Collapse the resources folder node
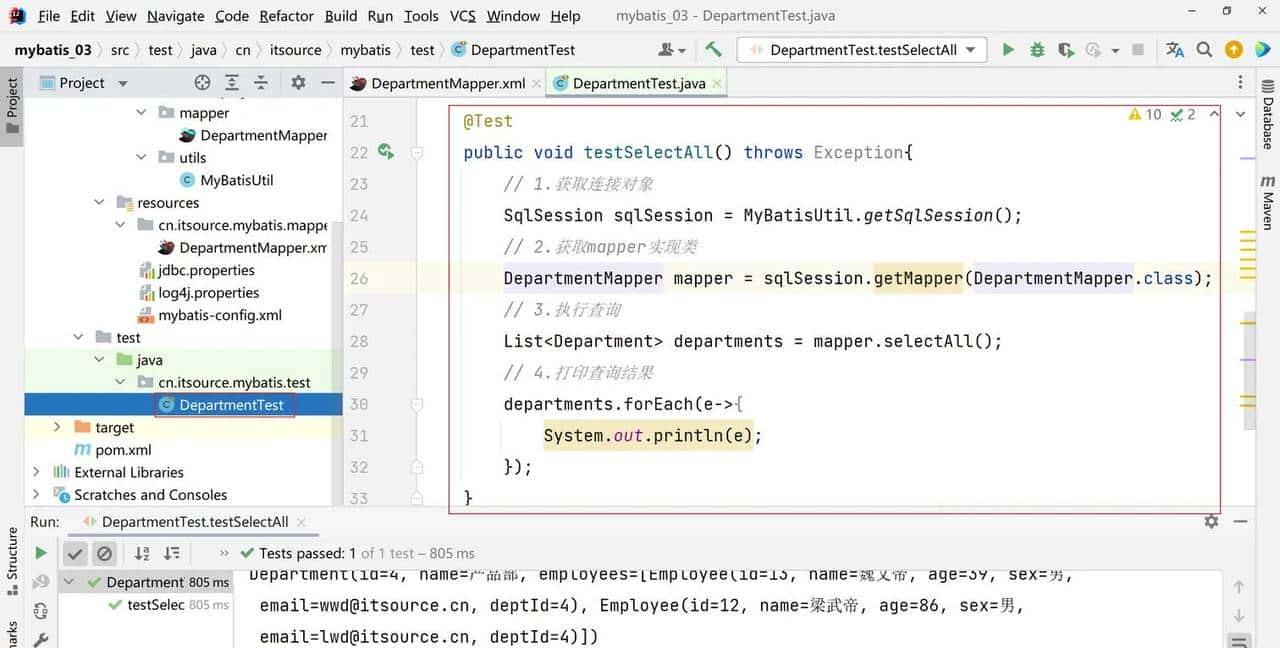This screenshot has width=1280, height=648. coord(99,203)
